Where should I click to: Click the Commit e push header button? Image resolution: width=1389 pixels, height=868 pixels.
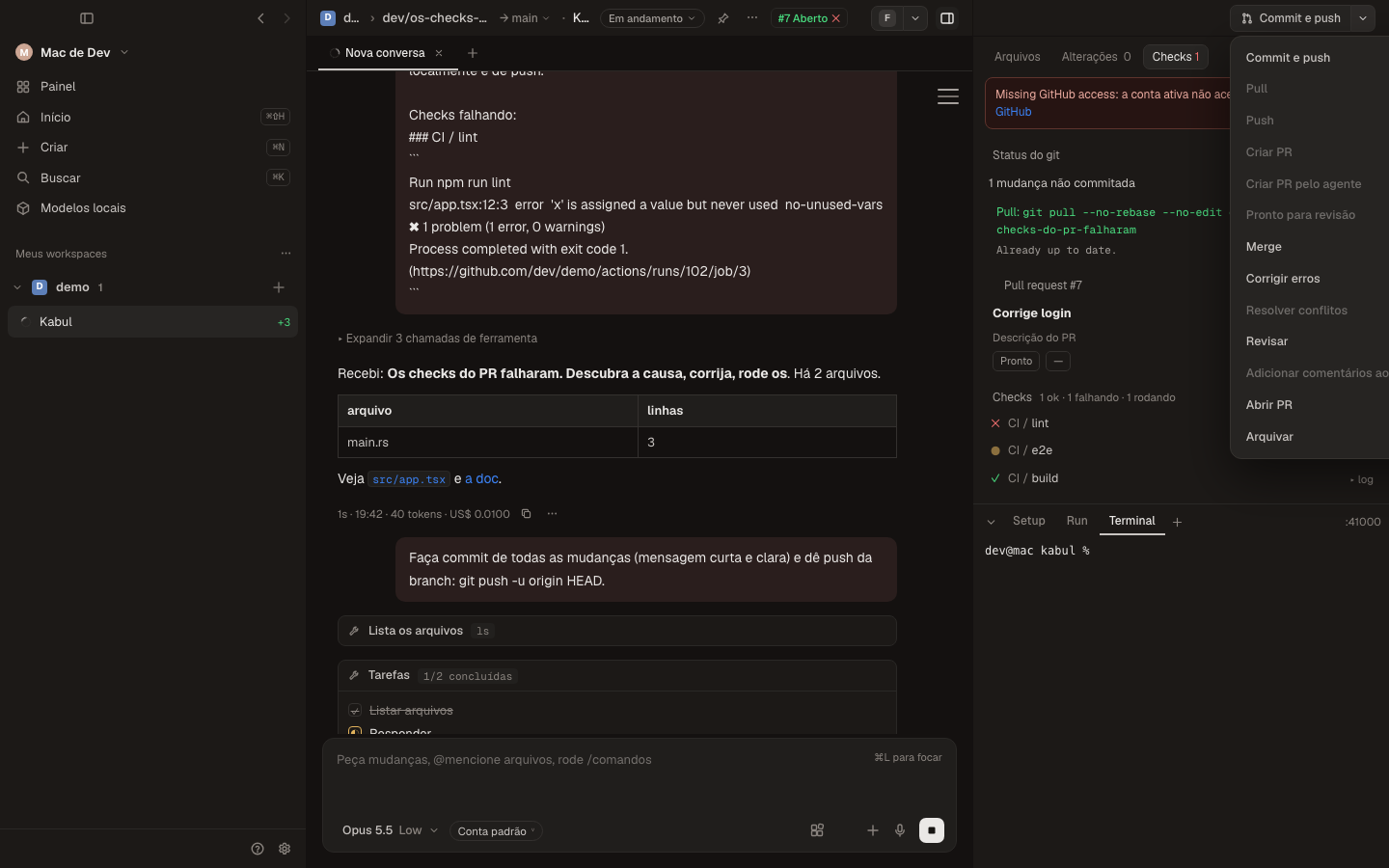[1291, 18]
